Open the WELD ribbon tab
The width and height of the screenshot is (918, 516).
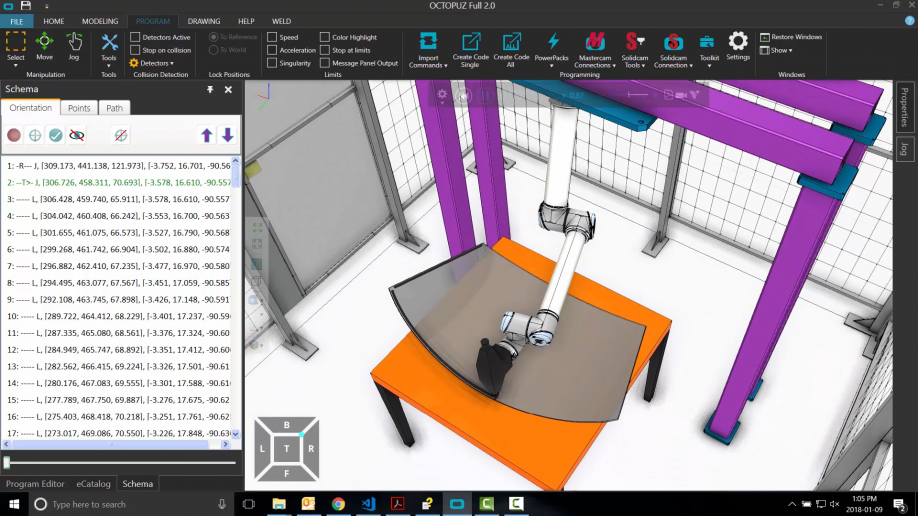click(x=282, y=21)
